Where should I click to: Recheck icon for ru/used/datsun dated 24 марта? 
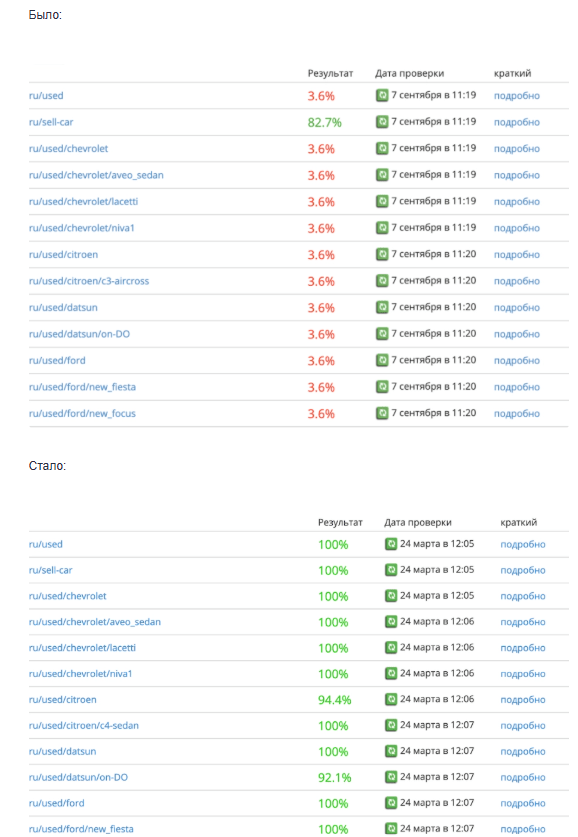click(391, 751)
